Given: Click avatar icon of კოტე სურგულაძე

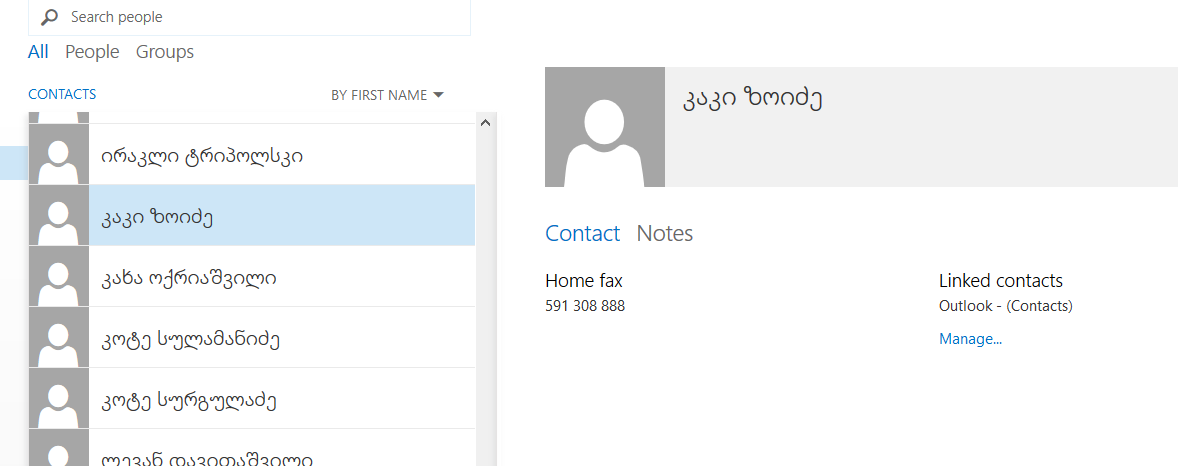Looking at the screenshot, I should 59,399.
